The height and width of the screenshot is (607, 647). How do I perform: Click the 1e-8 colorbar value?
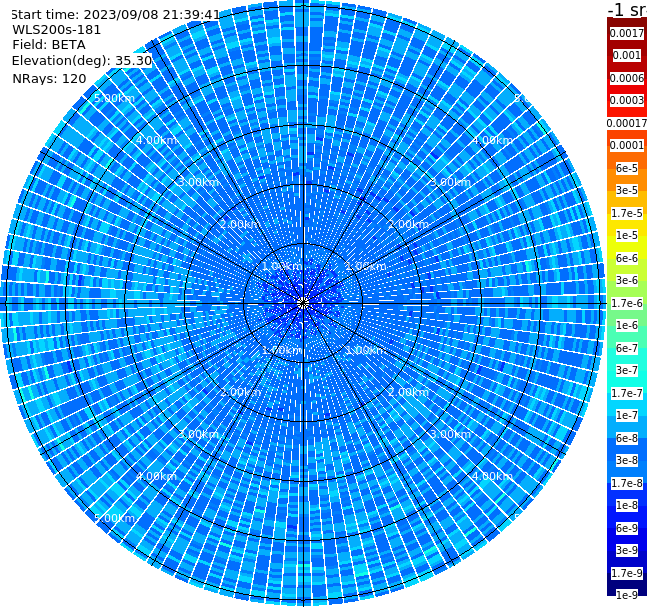coord(627,505)
